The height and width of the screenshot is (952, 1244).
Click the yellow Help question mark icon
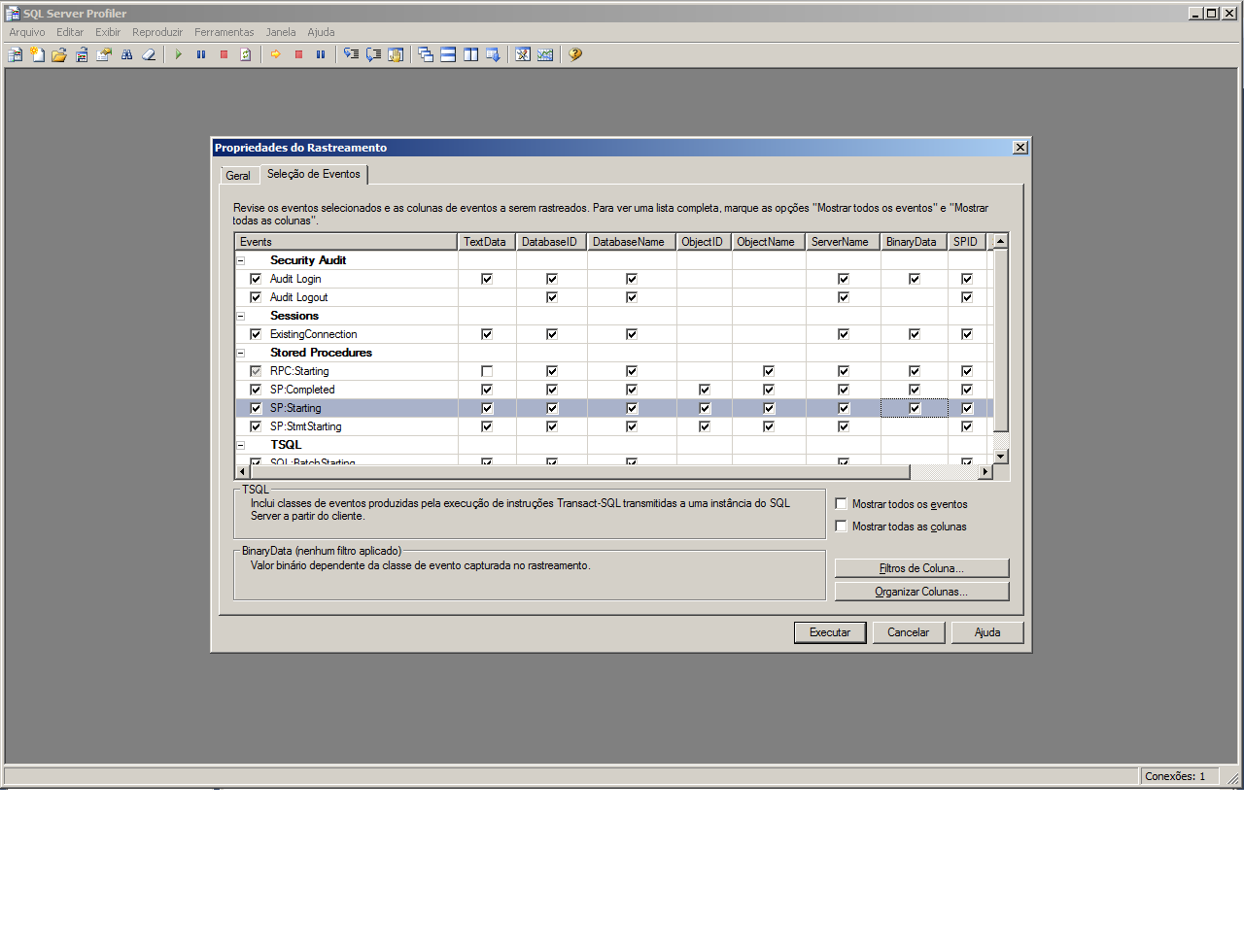575,55
